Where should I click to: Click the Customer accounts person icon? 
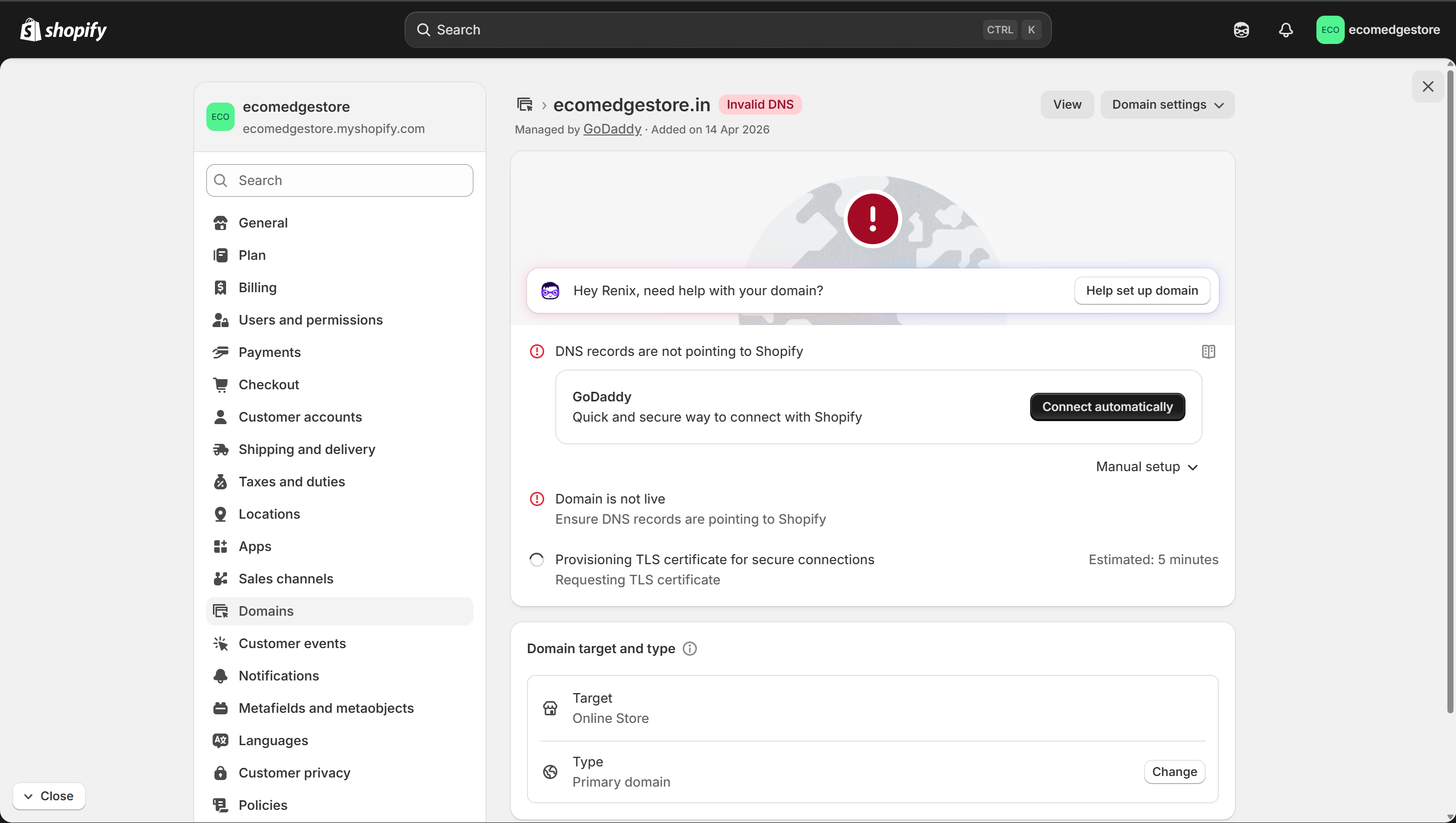[x=220, y=417]
